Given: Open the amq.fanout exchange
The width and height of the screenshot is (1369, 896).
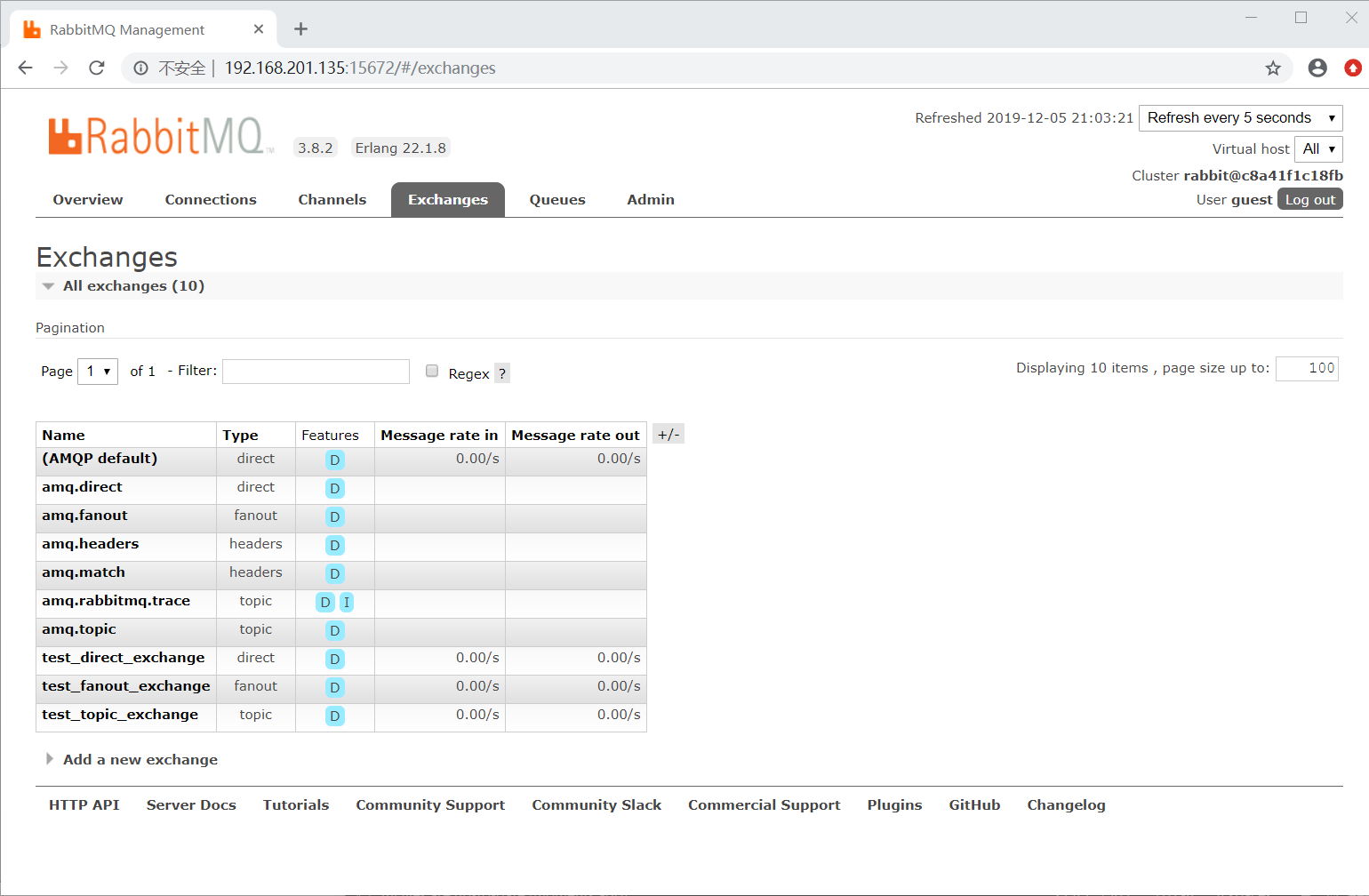Looking at the screenshot, I should tap(84, 516).
